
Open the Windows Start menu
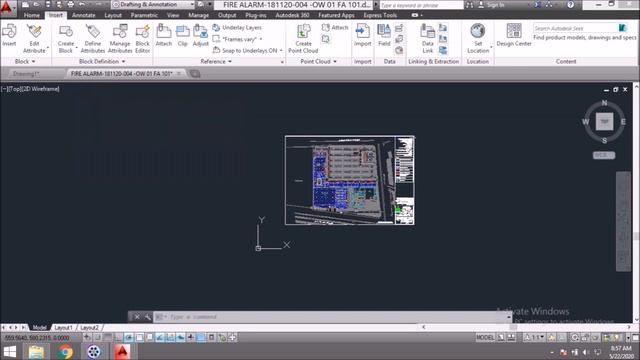pos(9,351)
